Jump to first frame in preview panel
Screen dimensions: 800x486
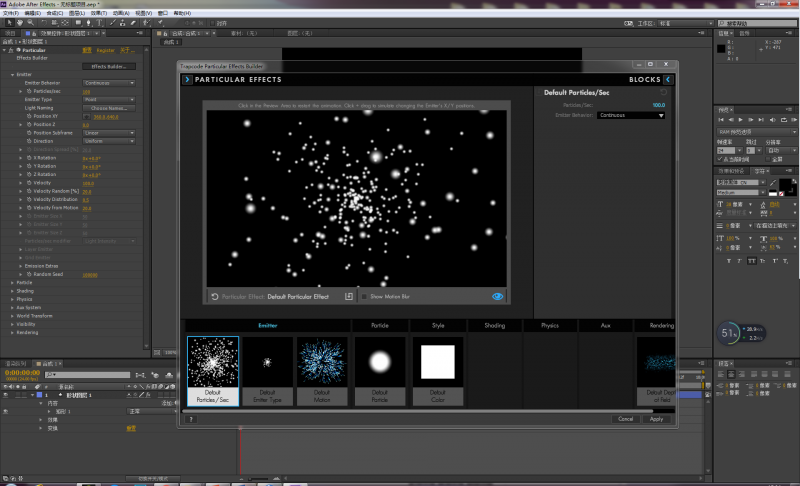(721, 120)
